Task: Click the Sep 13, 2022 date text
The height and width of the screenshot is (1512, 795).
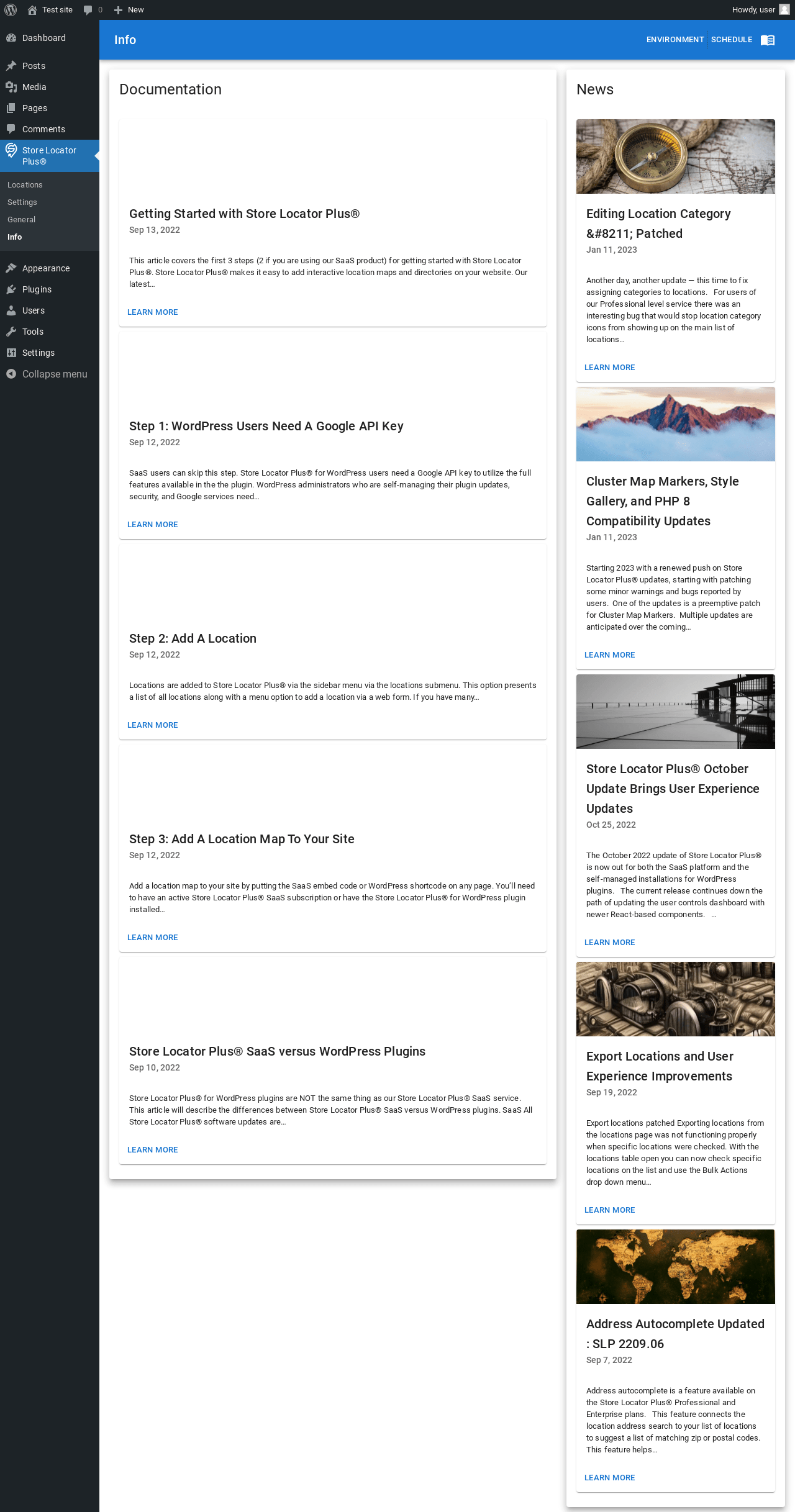Action: click(155, 230)
